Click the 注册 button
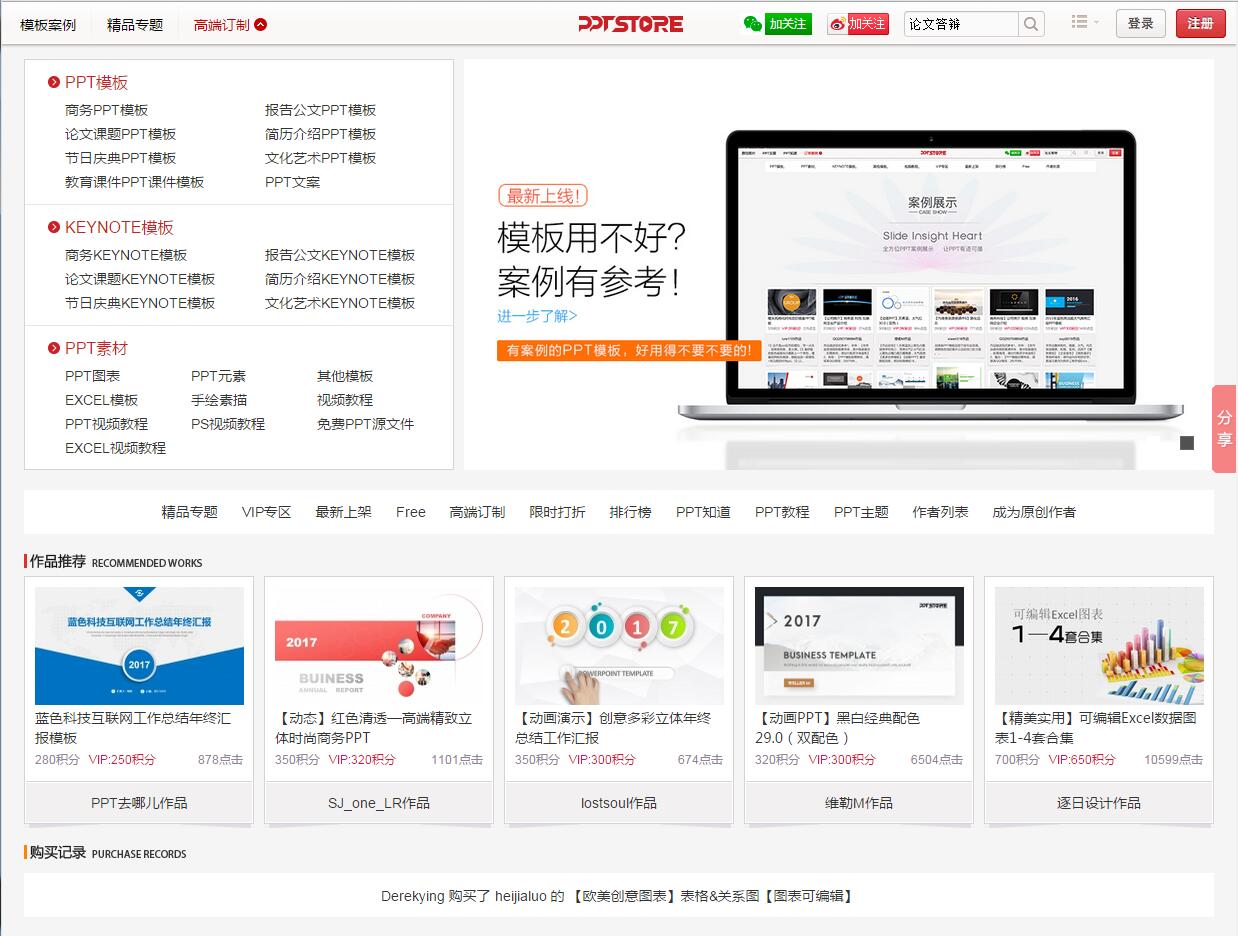The width and height of the screenshot is (1238, 936). pyautogui.click(x=1201, y=24)
